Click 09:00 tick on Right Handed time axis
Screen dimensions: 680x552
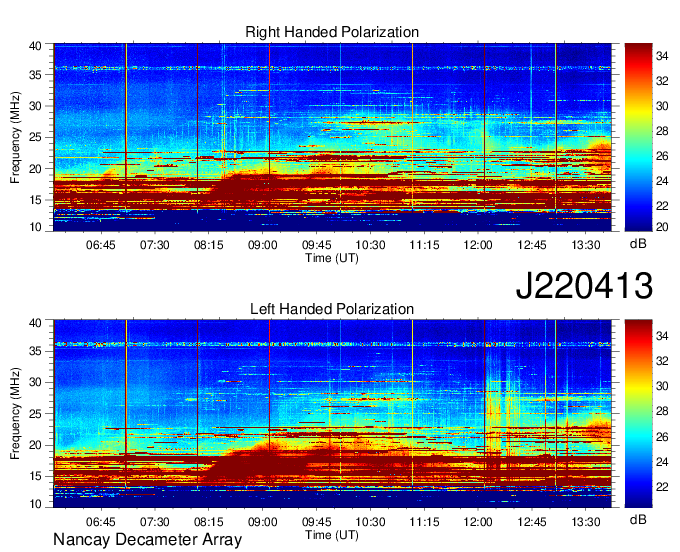262,245
